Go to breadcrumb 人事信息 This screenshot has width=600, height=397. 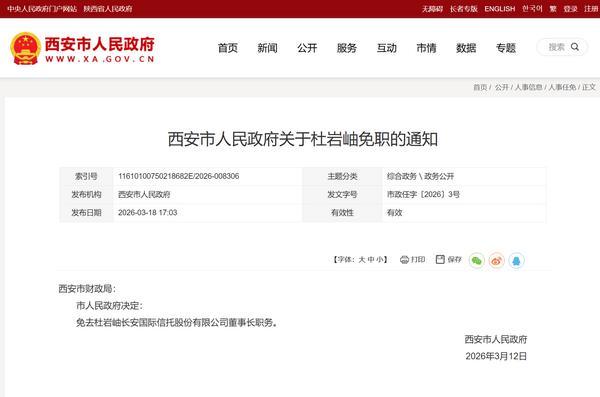pos(529,87)
